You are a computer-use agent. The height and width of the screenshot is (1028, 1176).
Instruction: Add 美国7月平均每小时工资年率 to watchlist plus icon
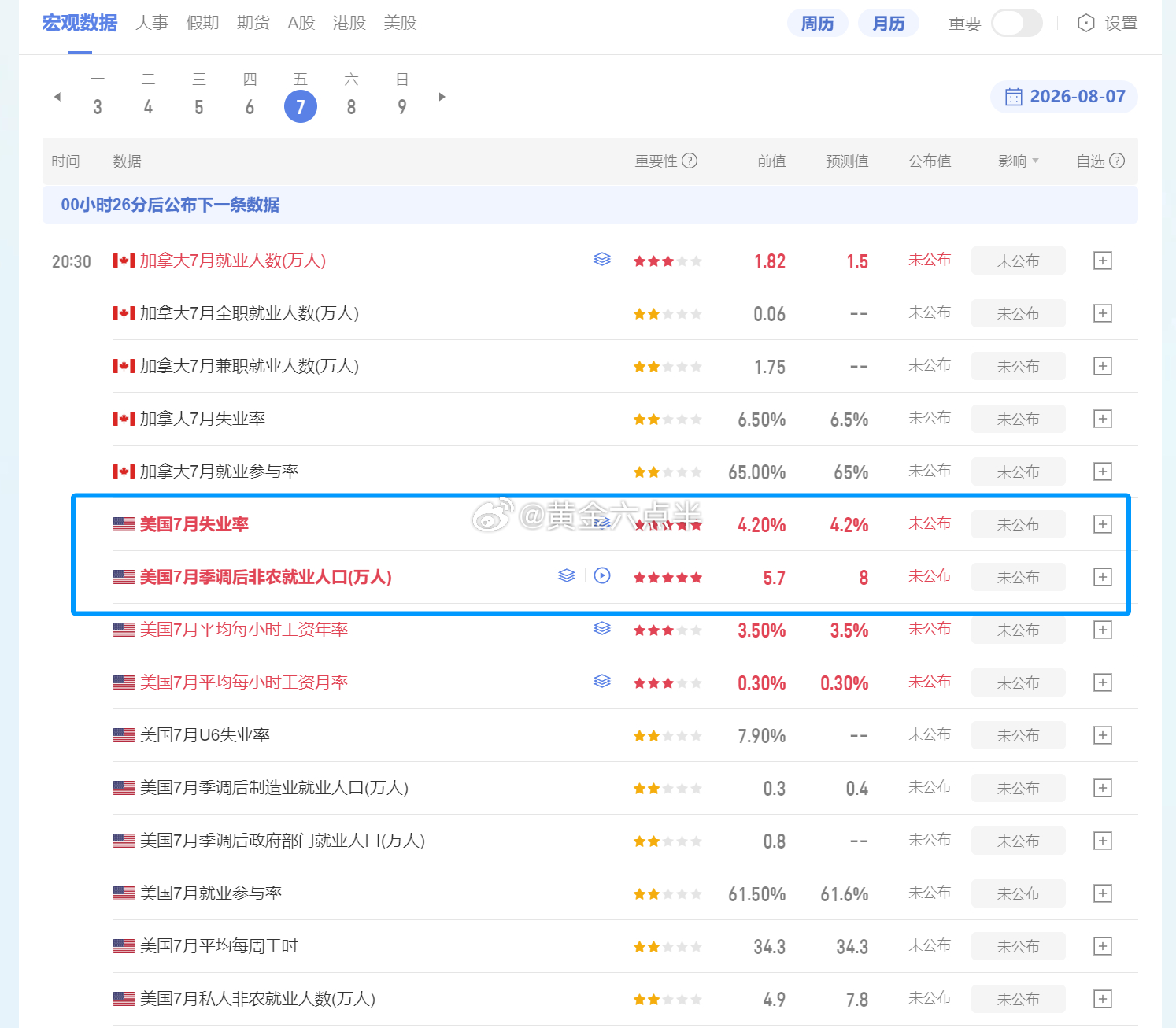[1103, 630]
